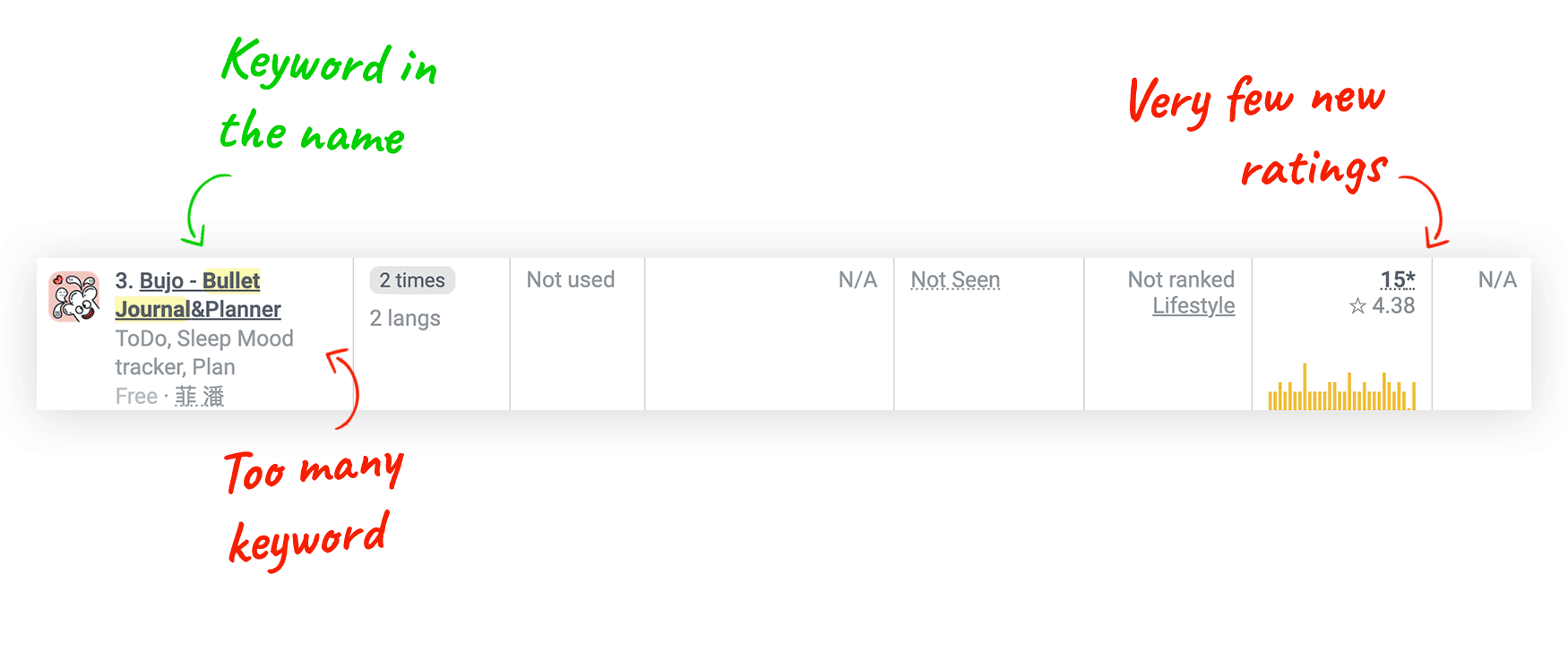Click the 'Not used' cell
Viewport: 1568px width, 668px height.
point(571,279)
